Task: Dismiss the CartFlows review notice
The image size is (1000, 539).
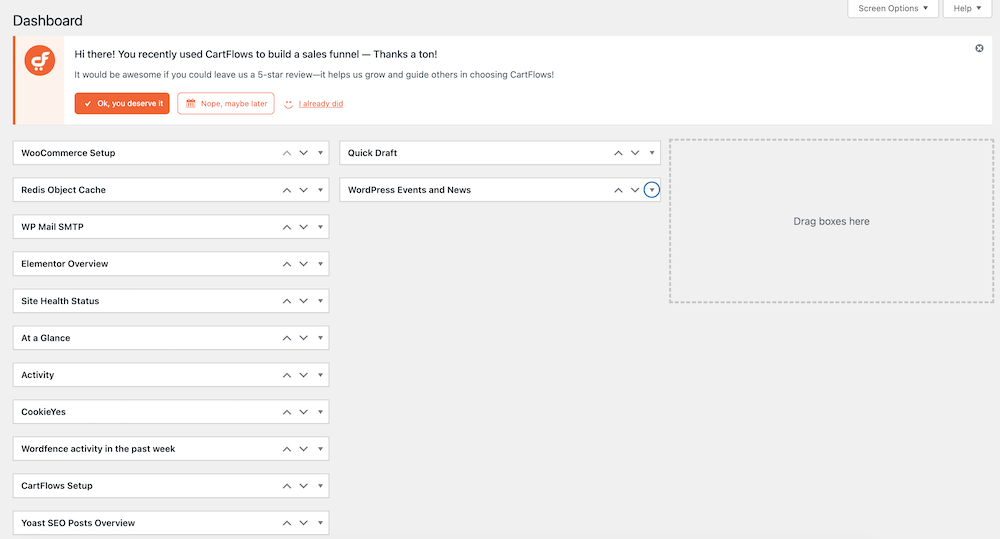Action: pos(979,48)
